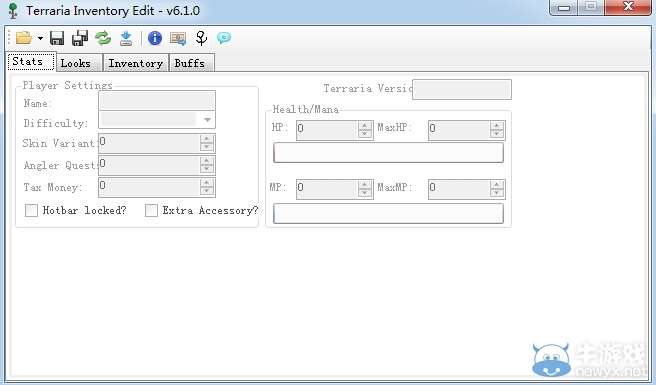Click the health progress bar
656x385 pixels.
(388, 152)
